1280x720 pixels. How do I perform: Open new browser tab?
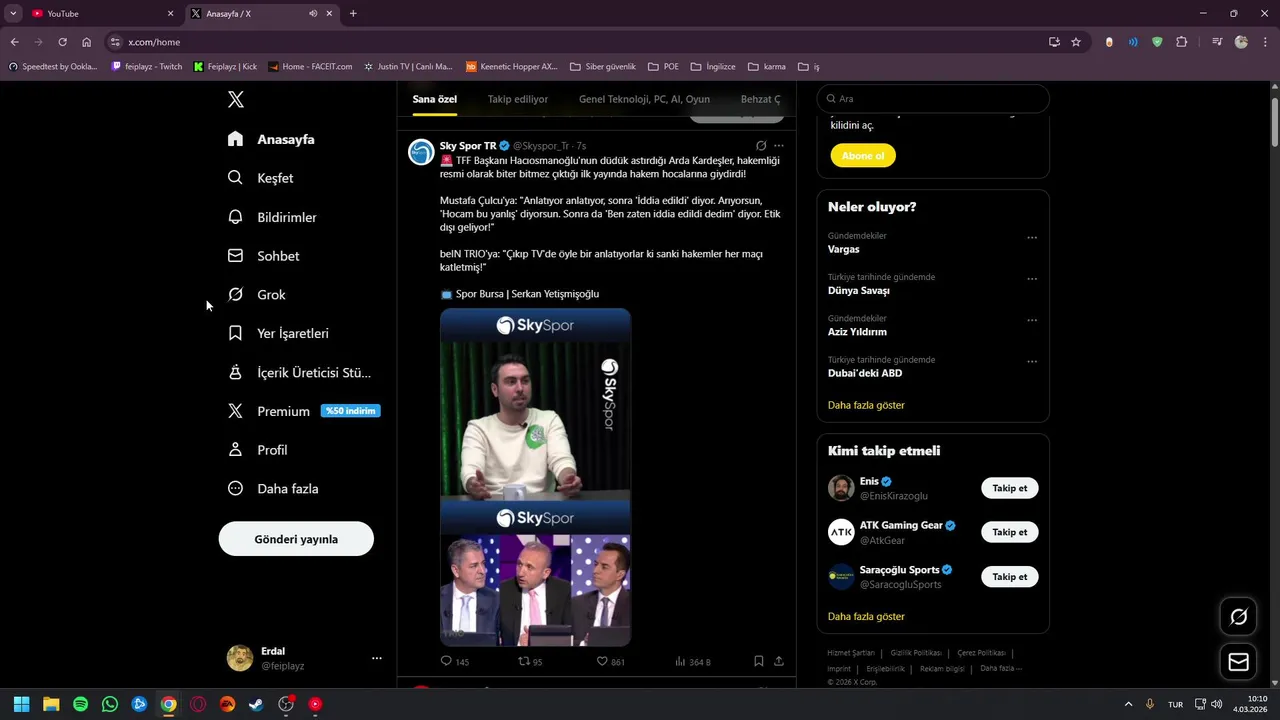(353, 13)
